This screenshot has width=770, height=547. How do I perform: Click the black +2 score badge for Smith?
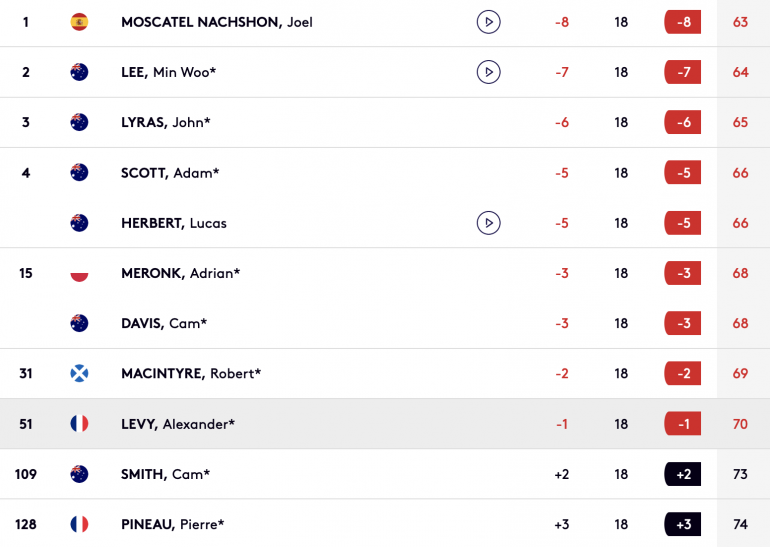[x=683, y=474]
